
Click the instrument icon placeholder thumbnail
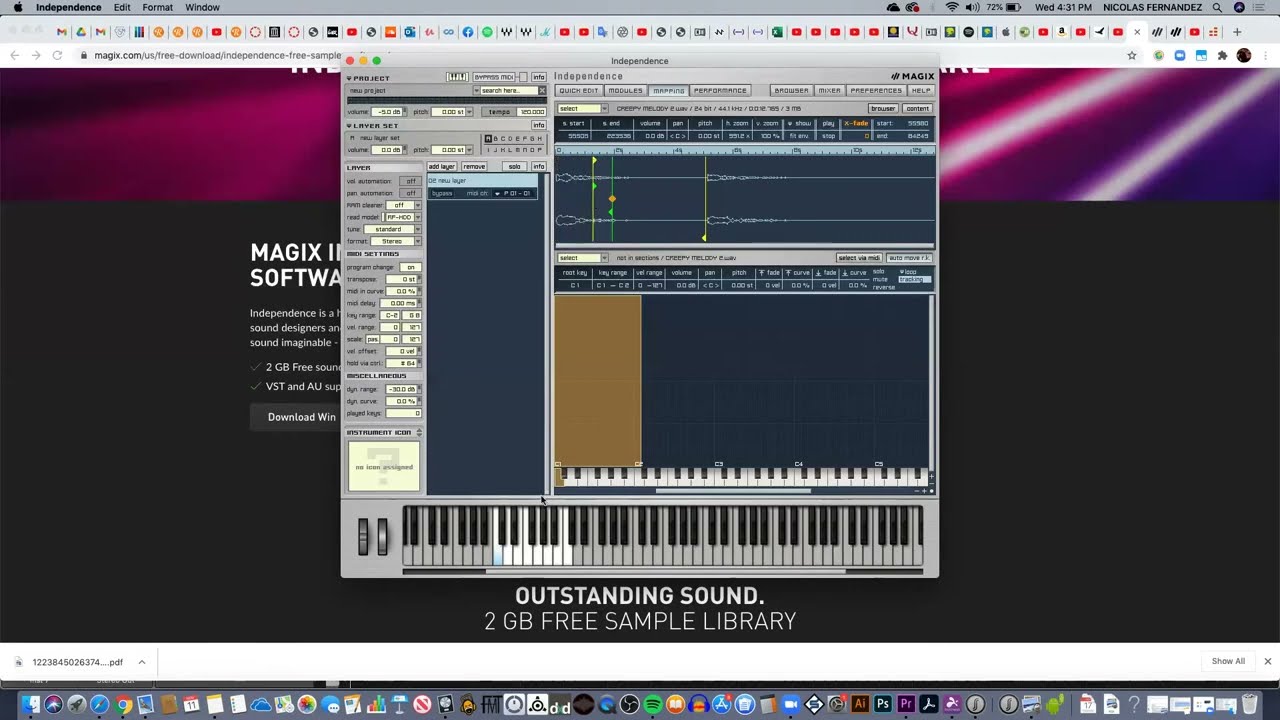pyautogui.click(x=384, y=467)
